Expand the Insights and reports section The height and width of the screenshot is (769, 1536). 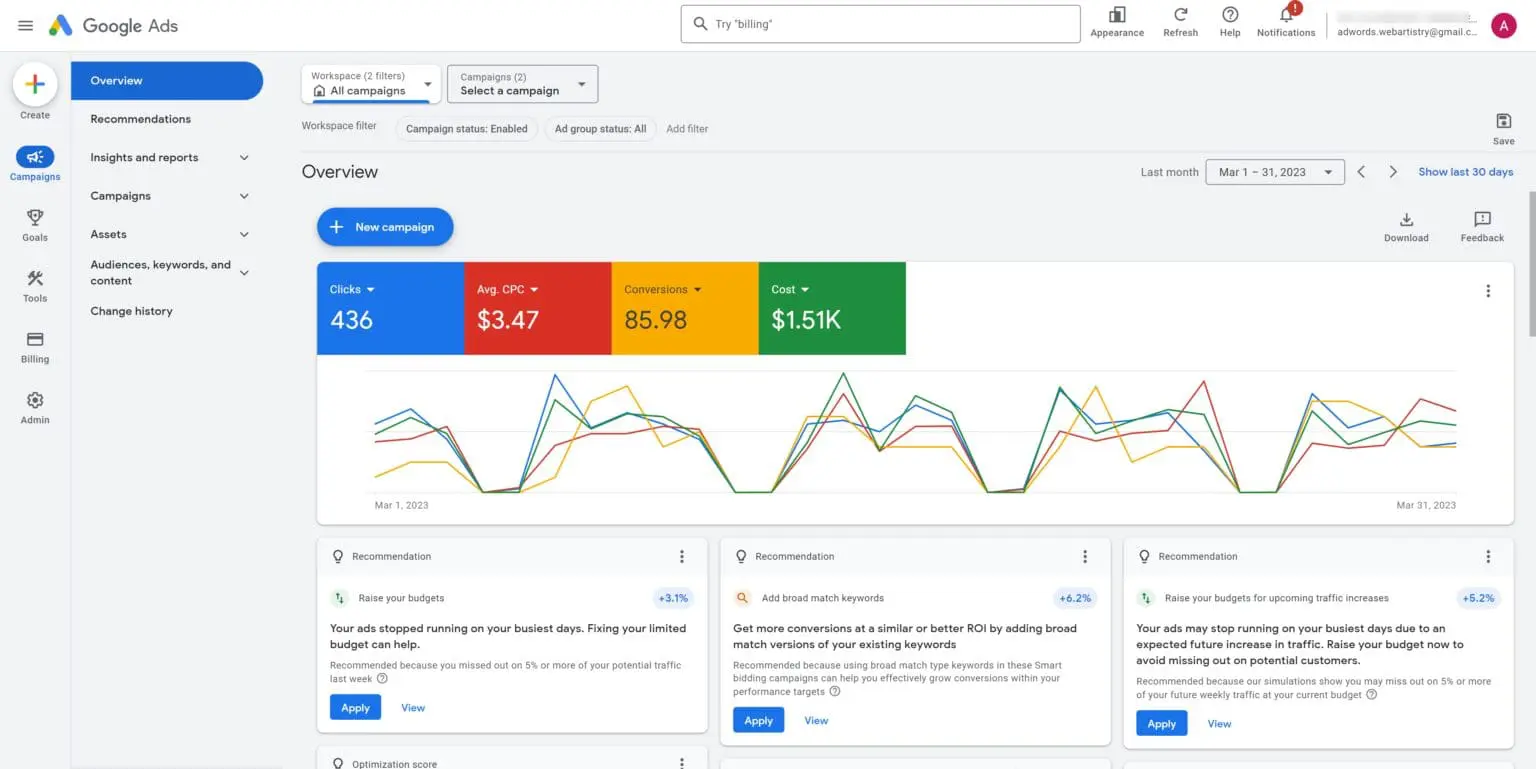(166, 157)
